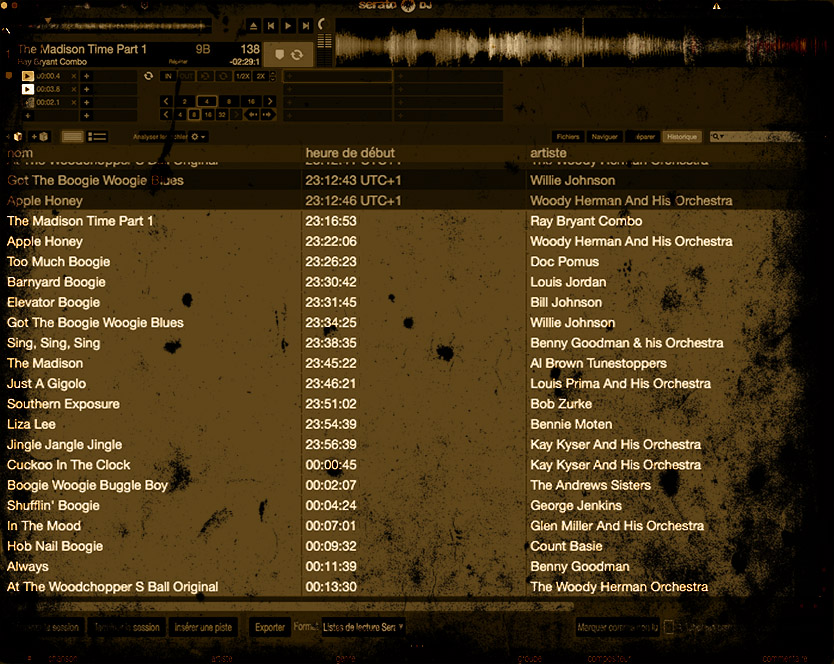Open the search magnifier filter dropdown

point(718,137)
